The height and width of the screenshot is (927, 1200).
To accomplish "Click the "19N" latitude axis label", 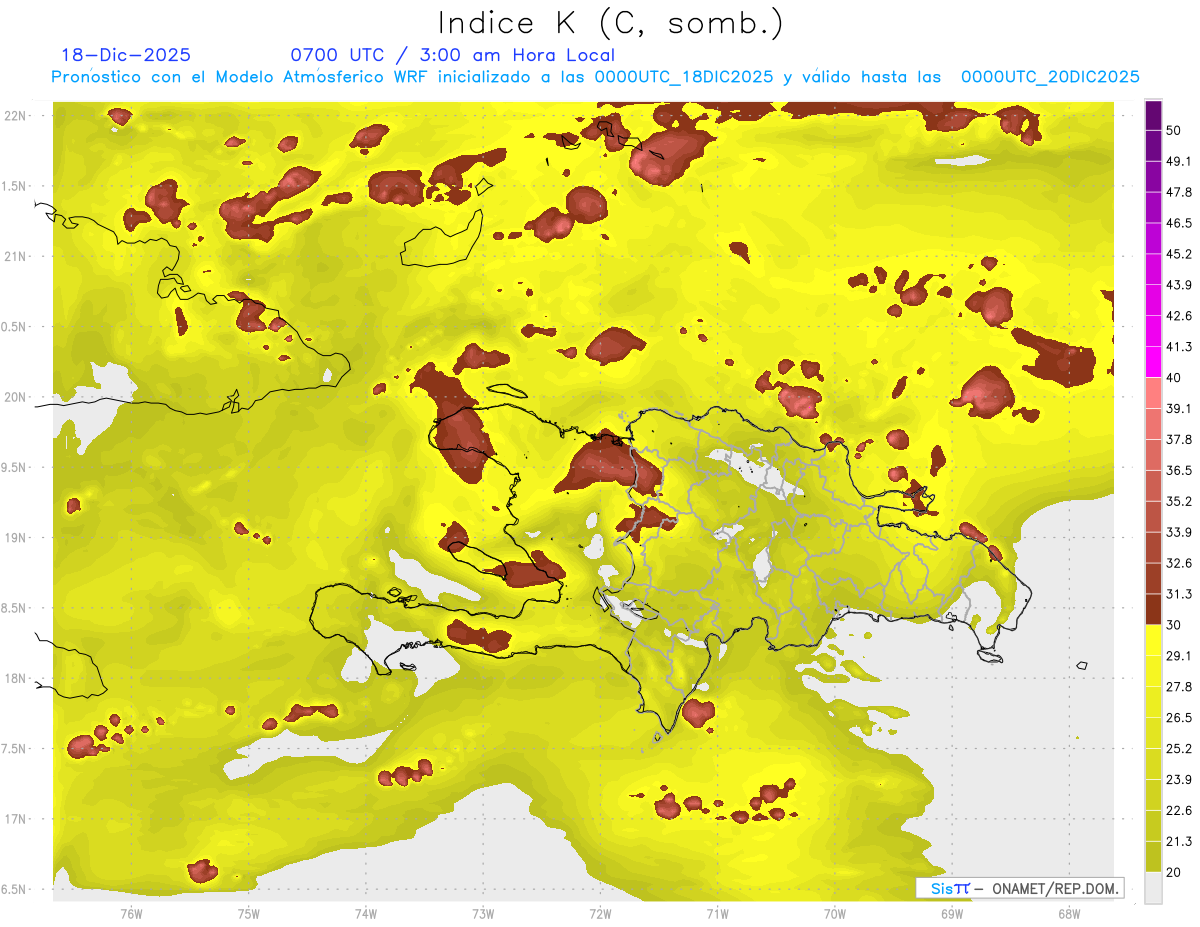I will 17,538.
